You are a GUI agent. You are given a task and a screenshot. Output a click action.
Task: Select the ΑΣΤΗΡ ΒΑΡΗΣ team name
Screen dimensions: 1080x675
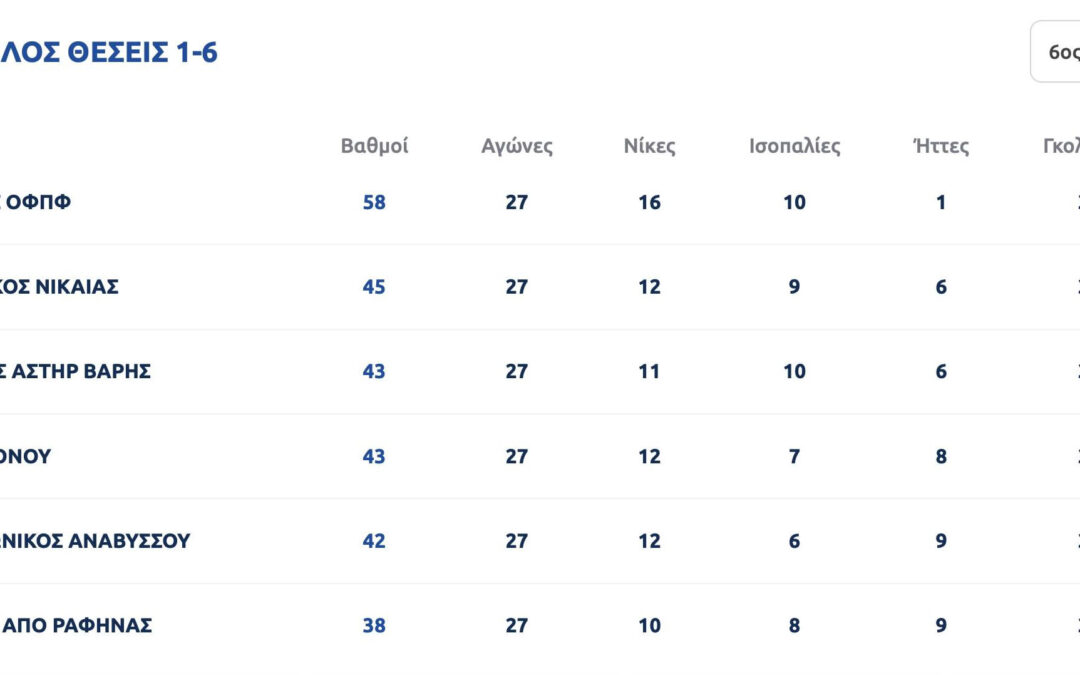pyautogui.click(x=76, y=371)
